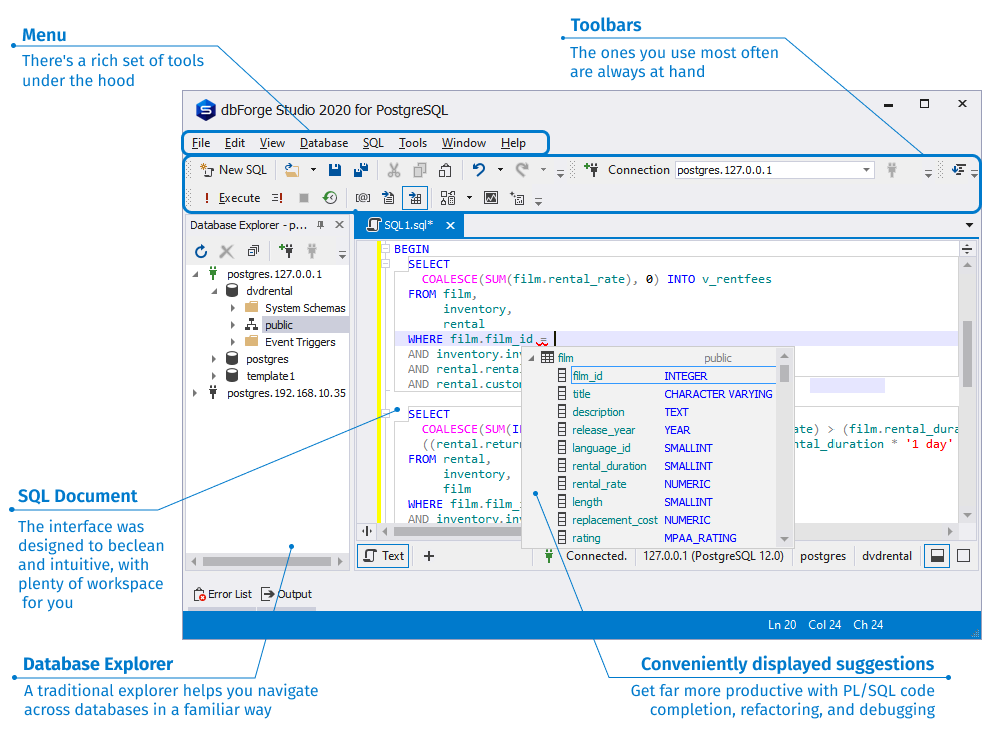Click the New Connection plug icon in main toolbar
Image resolution: width=1000 pixels, height=730 pixels.
click(x=591, y=170)
